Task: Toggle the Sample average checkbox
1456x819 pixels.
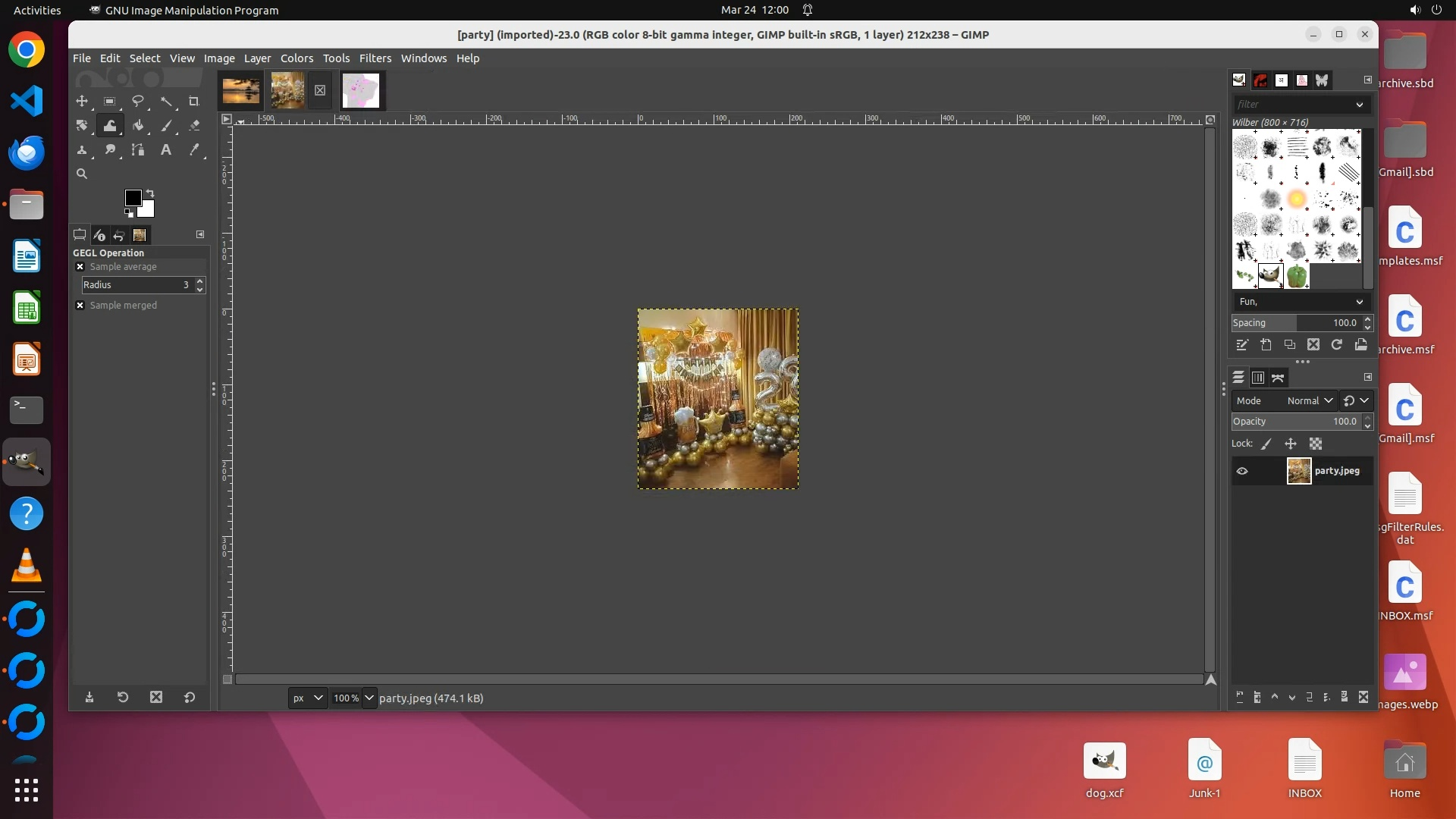Action: [80, 267]
